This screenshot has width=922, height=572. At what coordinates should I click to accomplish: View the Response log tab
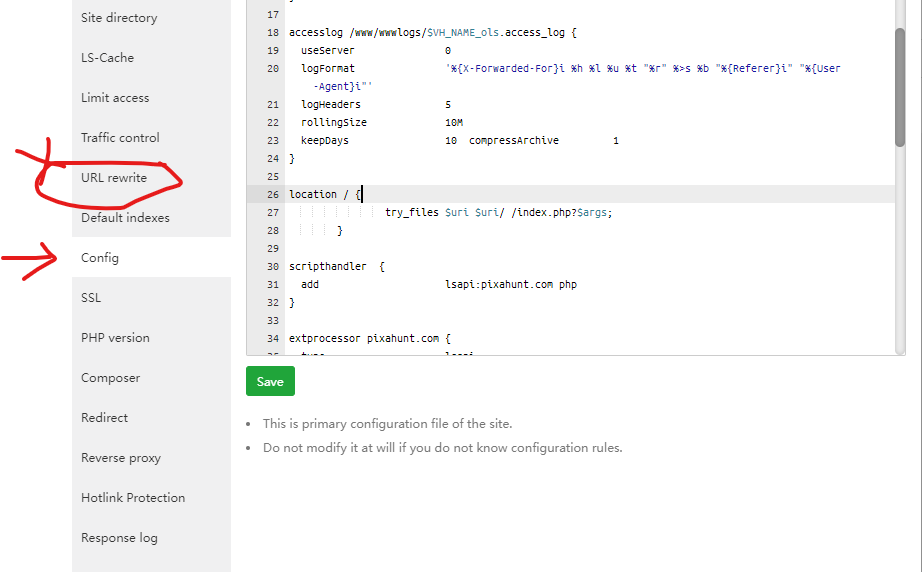[x=119, y=538]
